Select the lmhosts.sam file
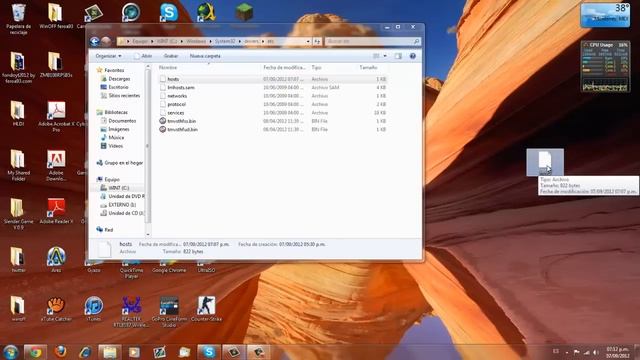The width and height of the screenshot is (640, 360). 181,87
